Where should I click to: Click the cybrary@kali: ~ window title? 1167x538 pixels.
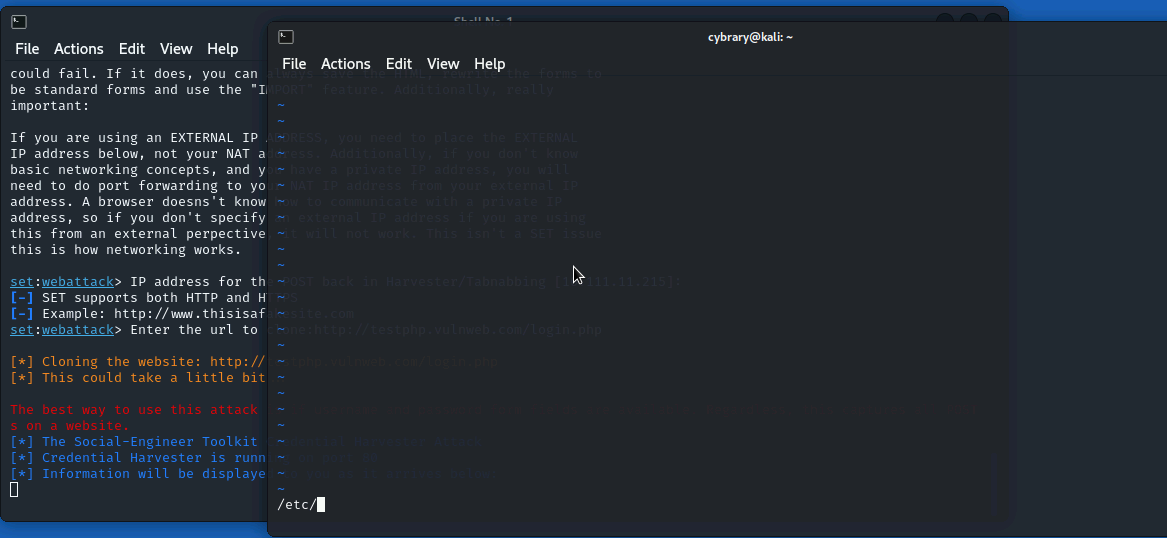click(x=750, y=37)
